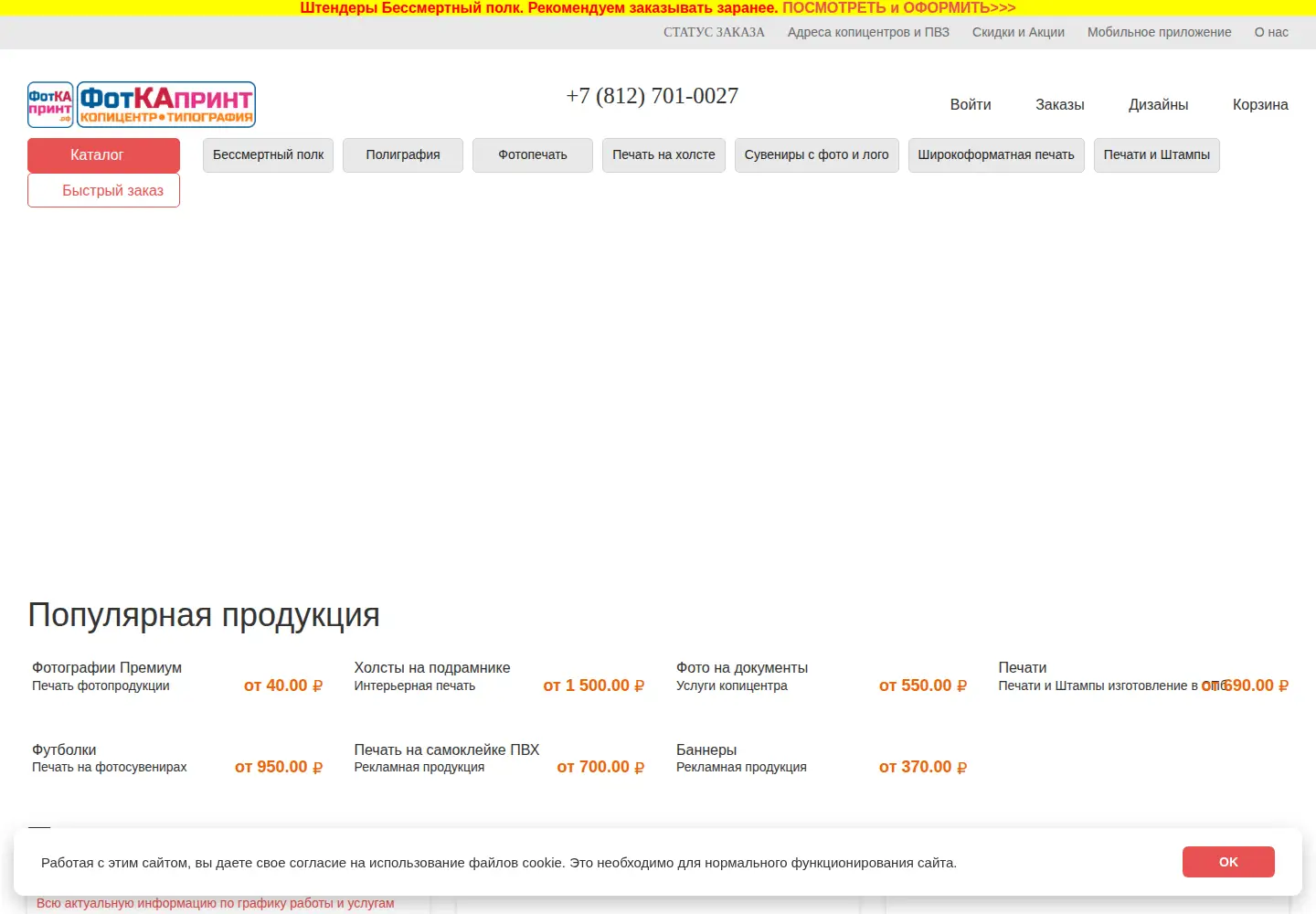Click the price от 950.00 ₽
Image resolution: width=1316 pixels, height=914 pixels.
click(x=279, y=767)
